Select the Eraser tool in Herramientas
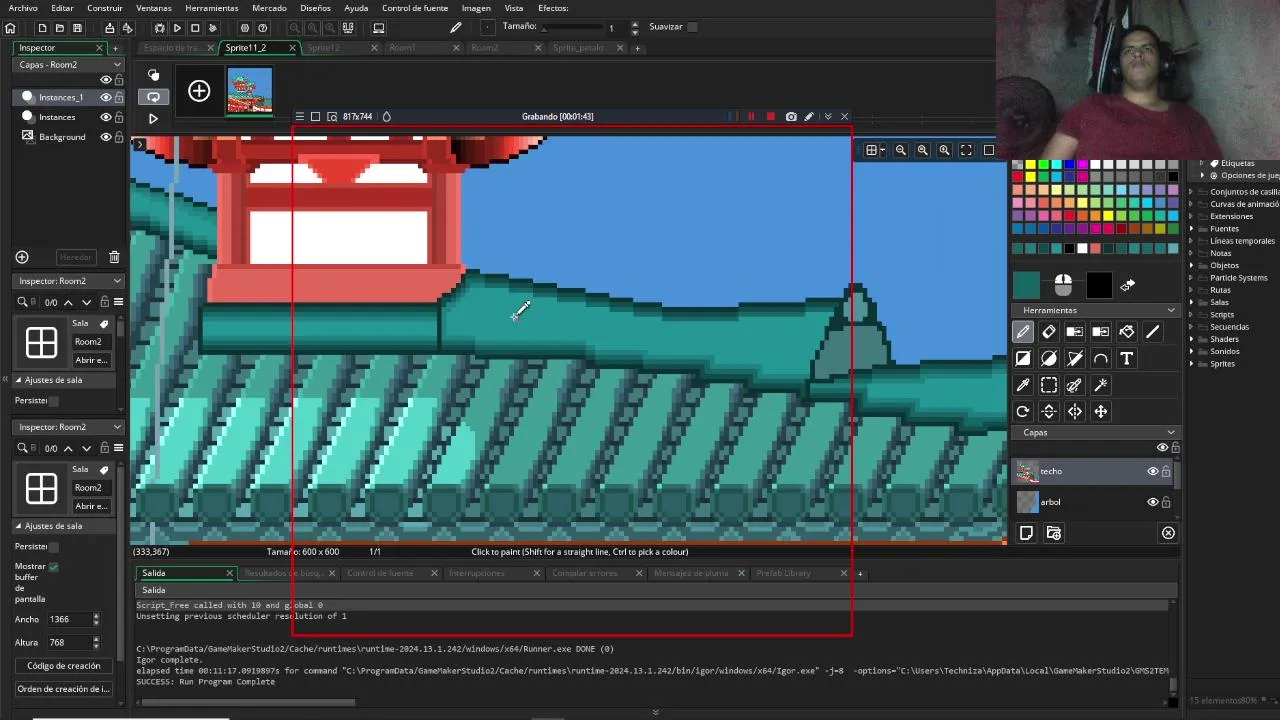This screenshot has width=1280, height=720. click(x=1049, y=332)
